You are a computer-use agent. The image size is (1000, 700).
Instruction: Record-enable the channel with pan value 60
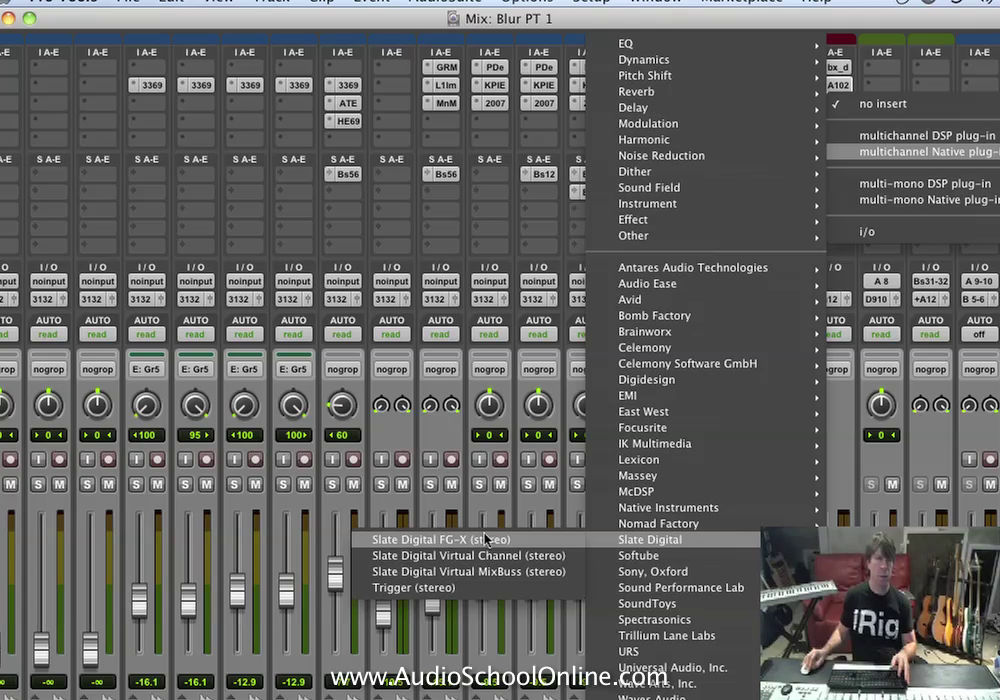pyautogui.click(x=353, y=459)
